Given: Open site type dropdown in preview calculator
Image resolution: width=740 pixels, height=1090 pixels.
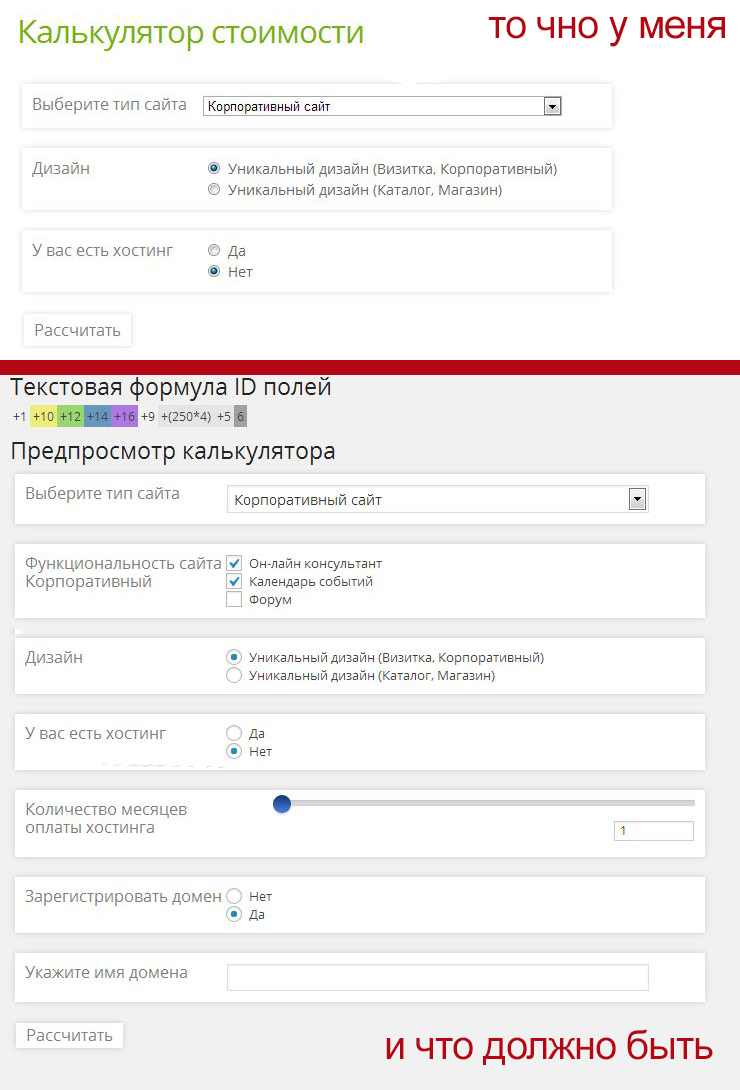Looking at the screenshot, I should 438,499.
